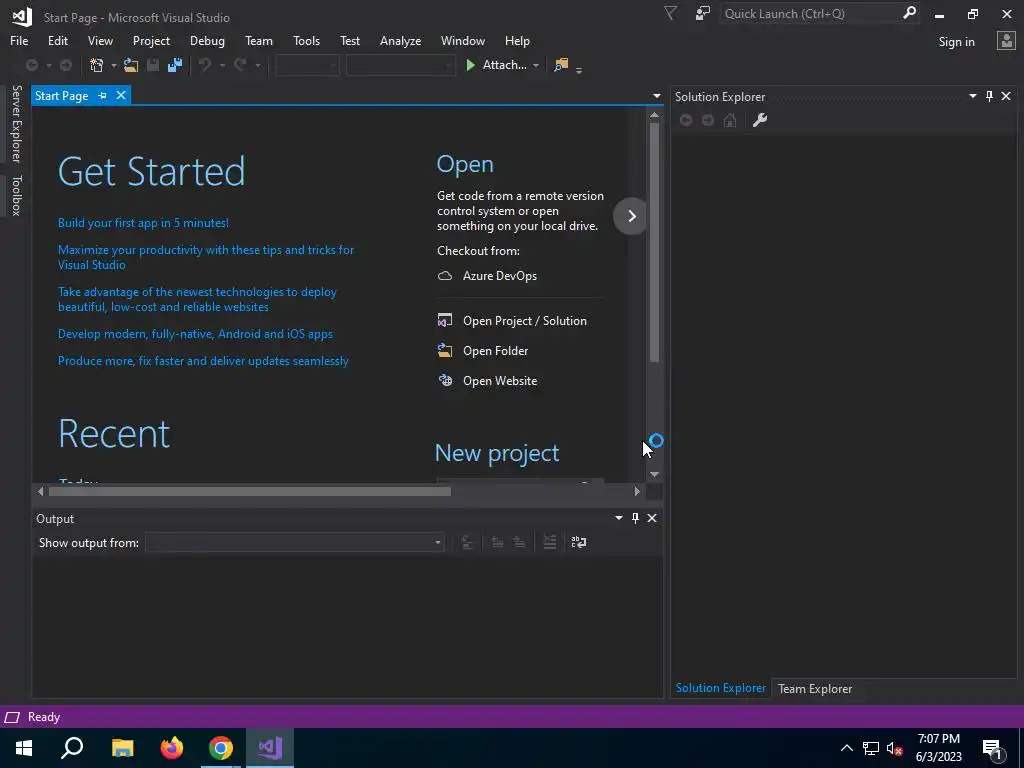1024x768 pixels.
Task: Click Develop modern fully-native apps link
Action: point(195,334)
